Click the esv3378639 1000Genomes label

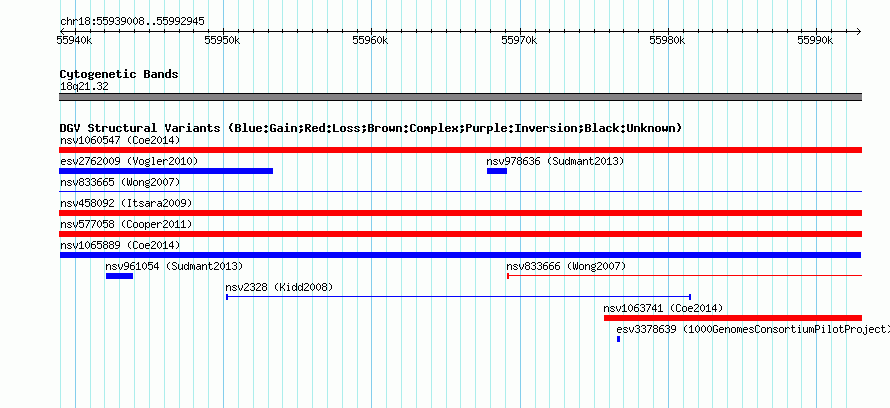[753, 329]
